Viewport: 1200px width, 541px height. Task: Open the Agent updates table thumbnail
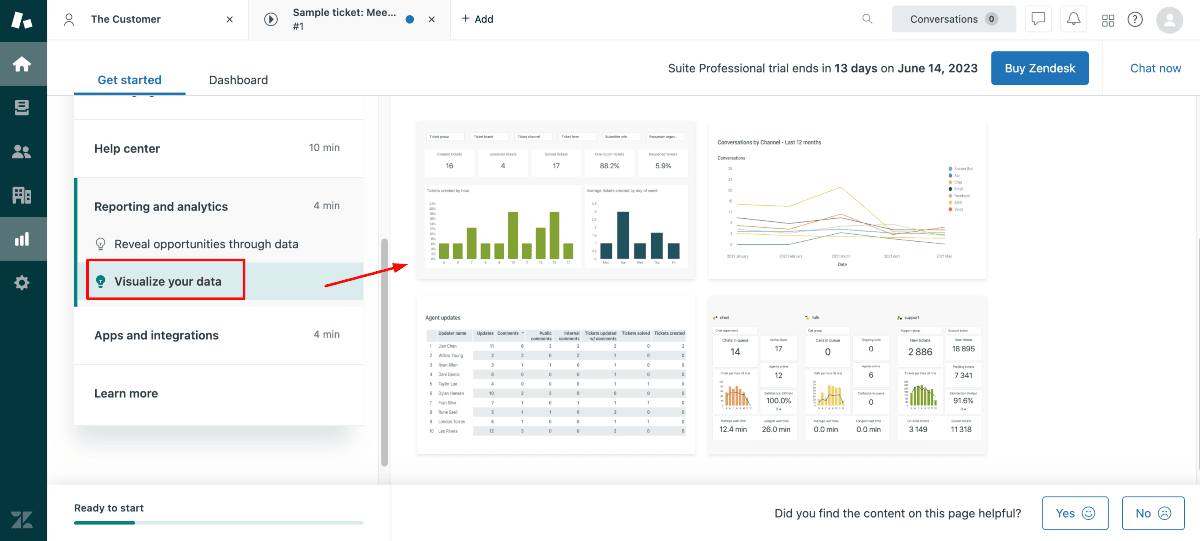555,375
